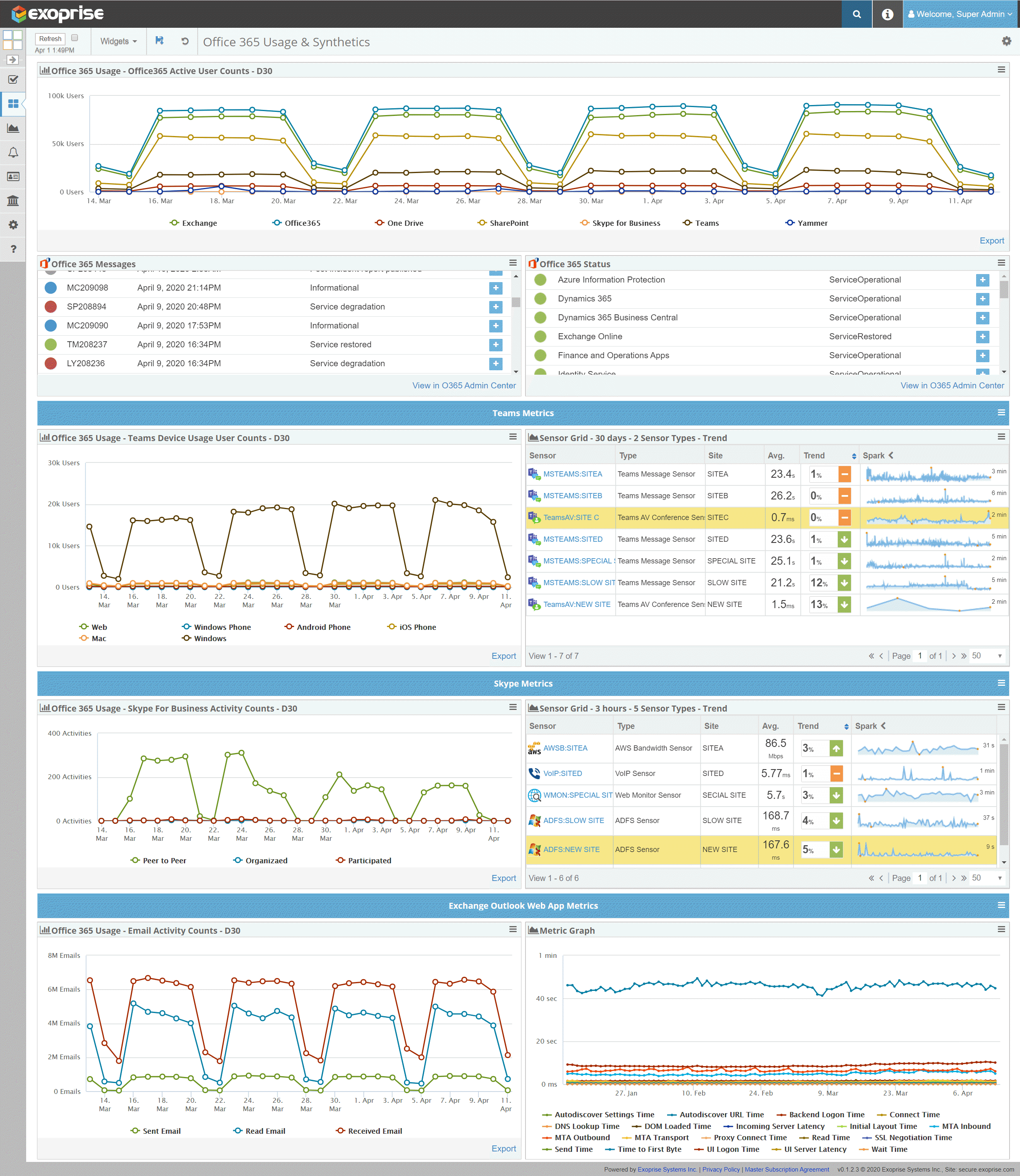Open the dashboard settings gear at top right
The height and width of the screenshot is (1176, 1020).
coord(1006,41)
